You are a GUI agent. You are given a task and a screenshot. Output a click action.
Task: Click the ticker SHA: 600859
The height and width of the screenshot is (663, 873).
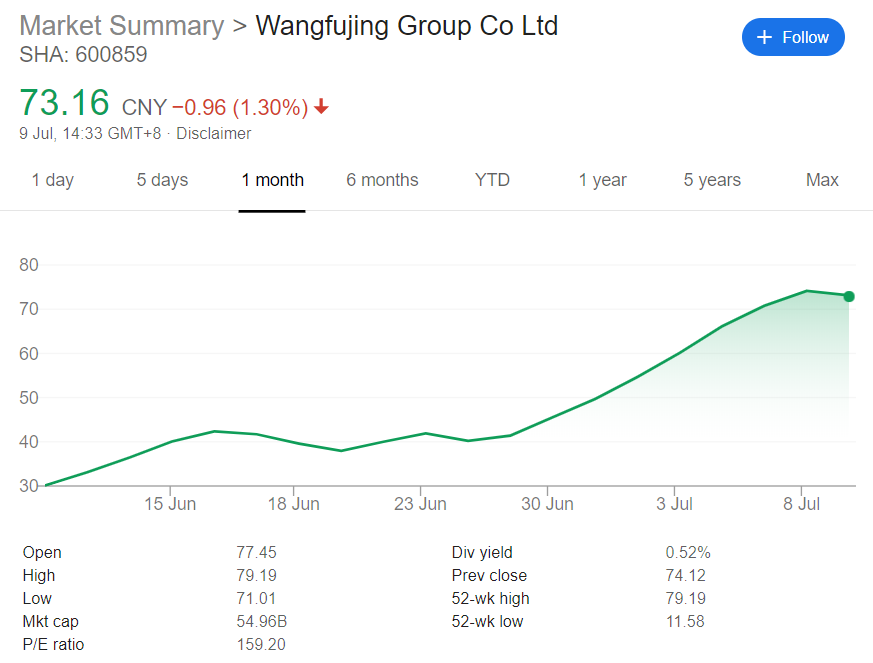tap(84, 55)
